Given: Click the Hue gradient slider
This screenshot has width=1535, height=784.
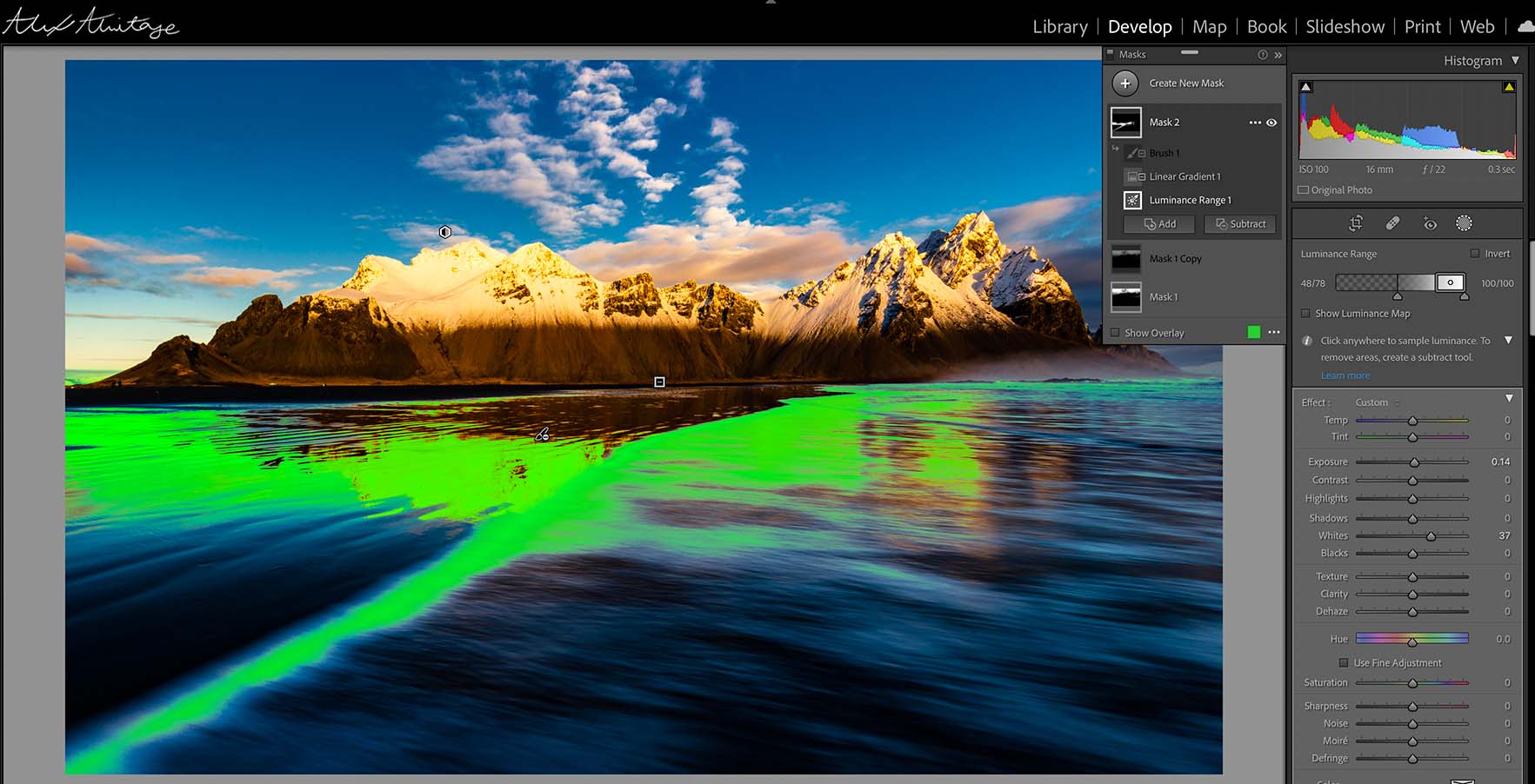Looking at the screenshot, I should [1412, 639].
